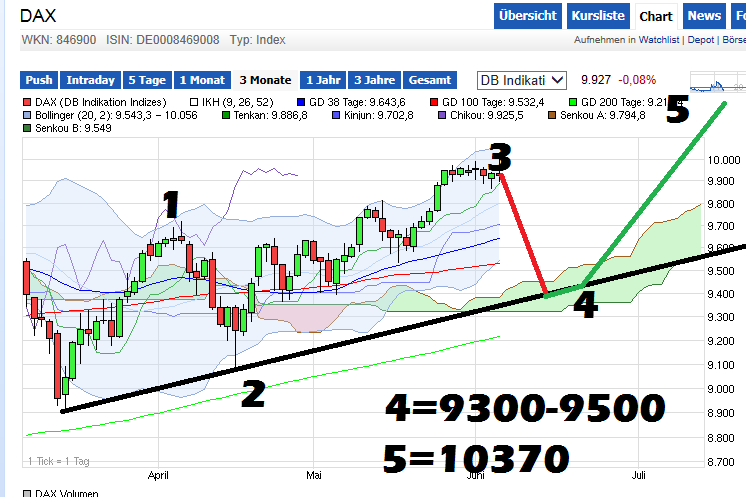
Task: Click the green Tenkan legend swatch
Action: tap(226, 115)
